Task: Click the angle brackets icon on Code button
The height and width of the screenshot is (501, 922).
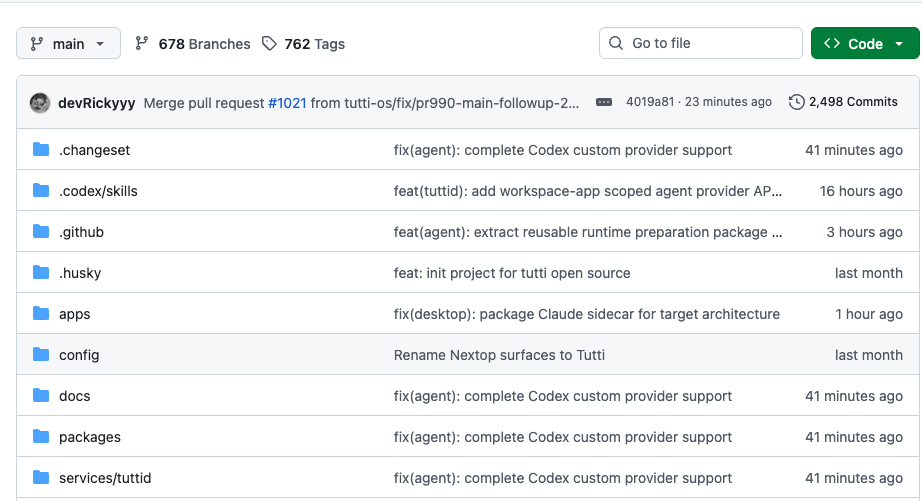Action: 831,43
